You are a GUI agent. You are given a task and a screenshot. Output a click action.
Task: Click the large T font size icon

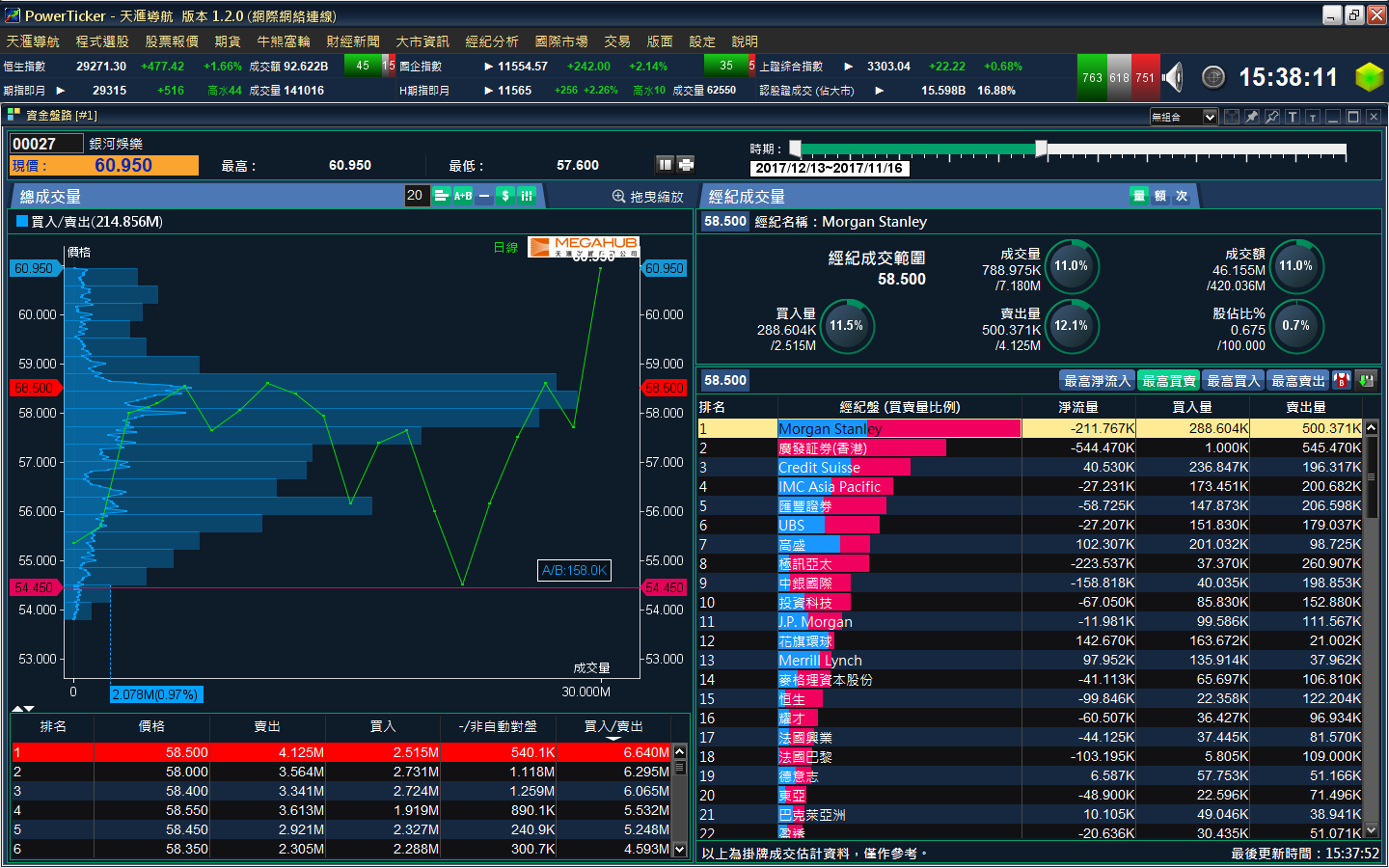[1293, 117]
